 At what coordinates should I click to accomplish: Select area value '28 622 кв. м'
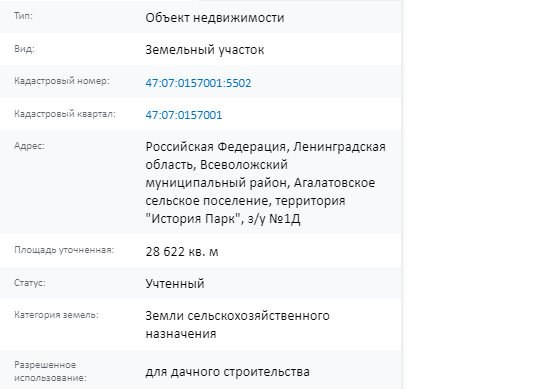tap(182, 252)
